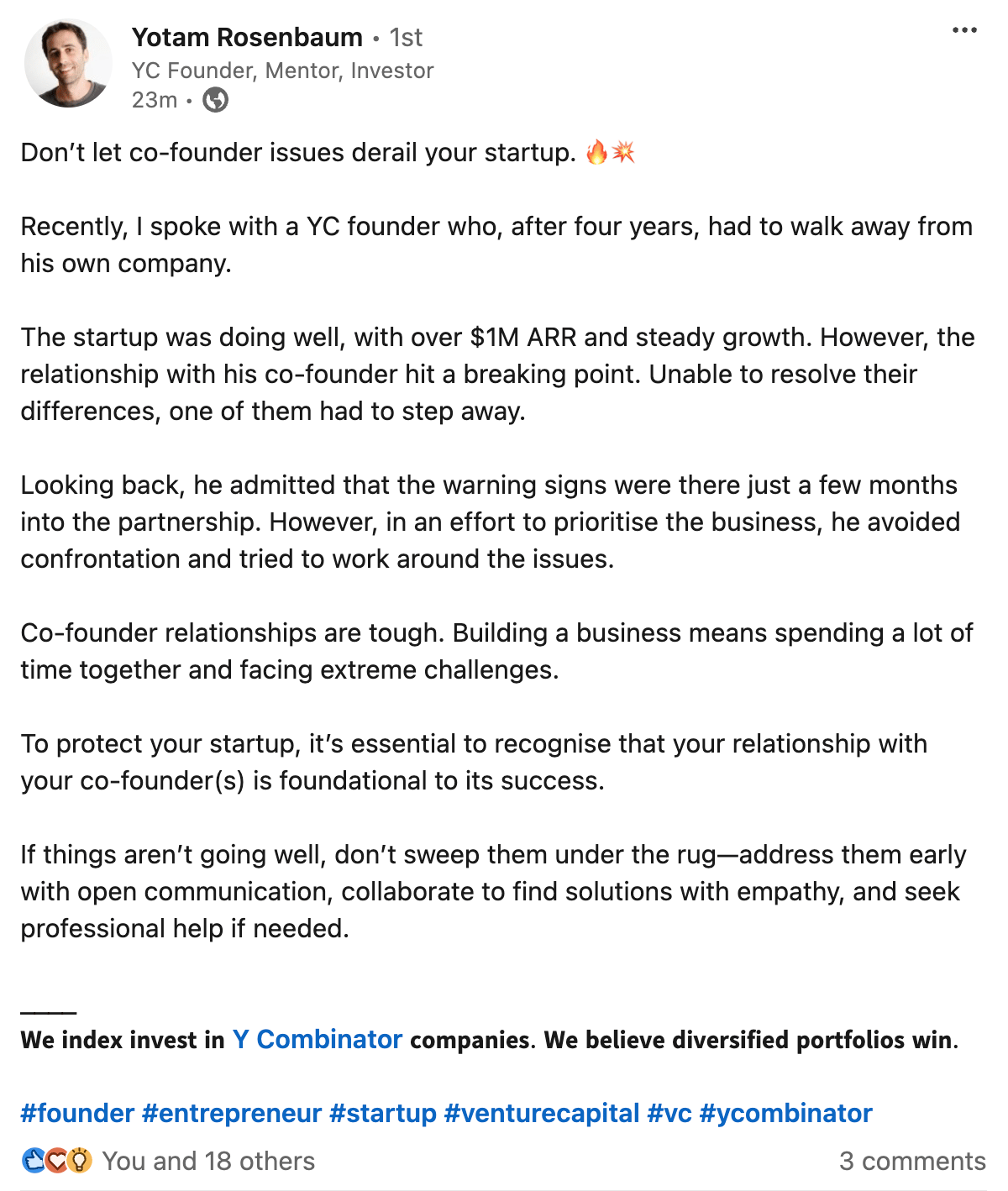This screenshot has height=1191, width=1008.
Task: Open the three-dot post options menu
Action: point(964,30)
